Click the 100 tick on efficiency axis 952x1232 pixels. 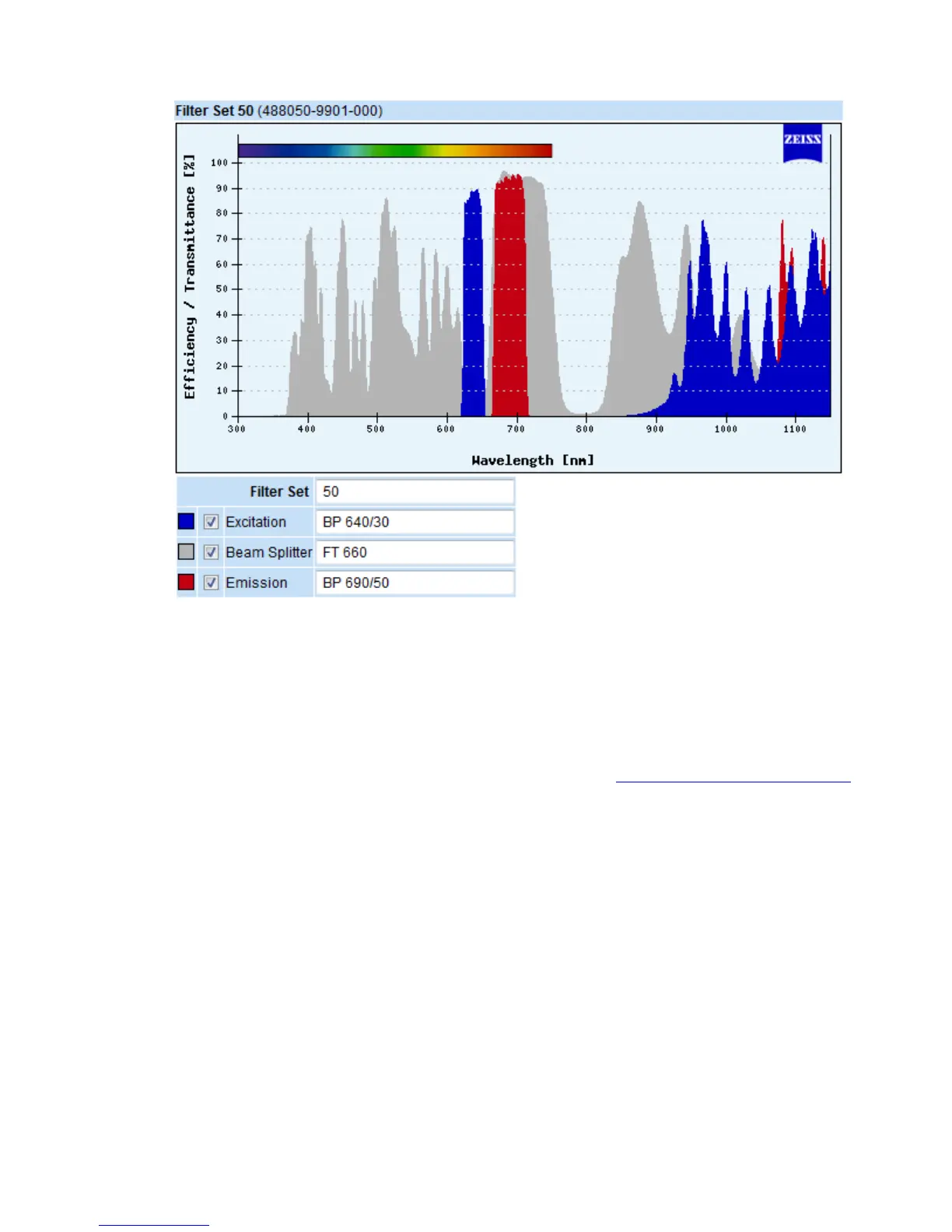(x=219, y=163)
